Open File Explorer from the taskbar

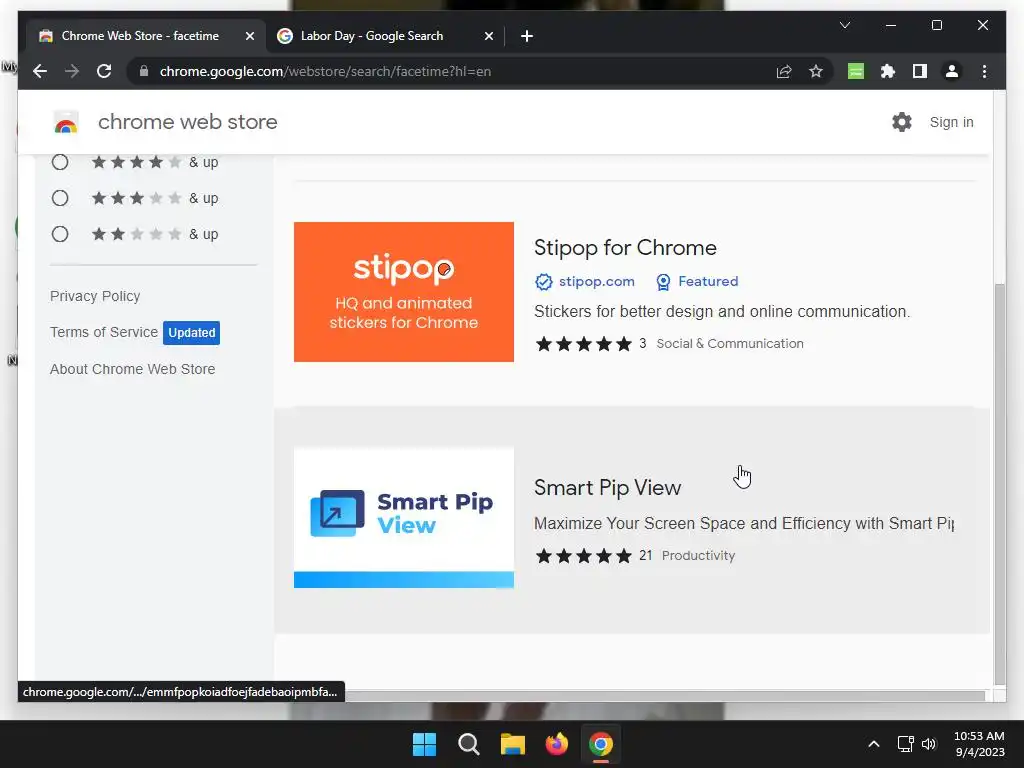[513, 744]
